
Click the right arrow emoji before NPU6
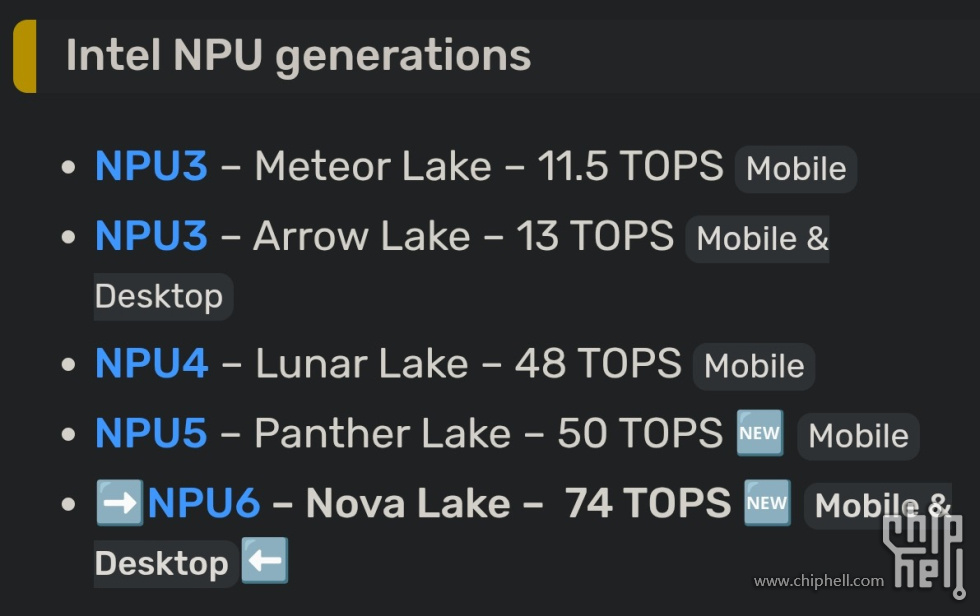(120, 503)
